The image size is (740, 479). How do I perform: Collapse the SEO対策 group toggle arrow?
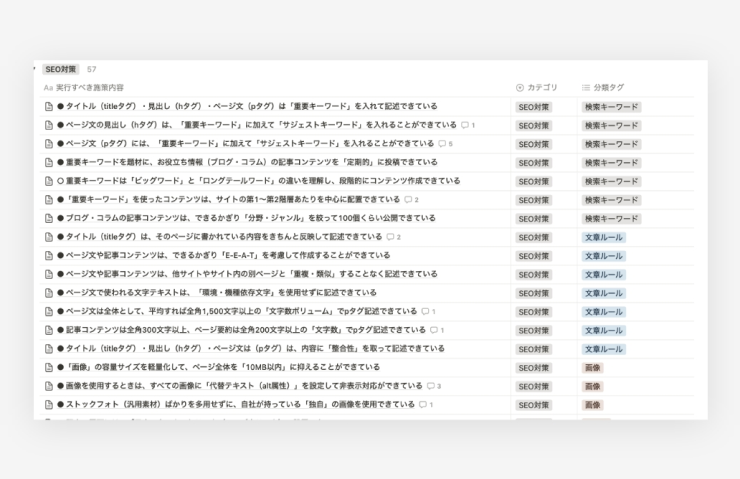(x=34, y=69)
